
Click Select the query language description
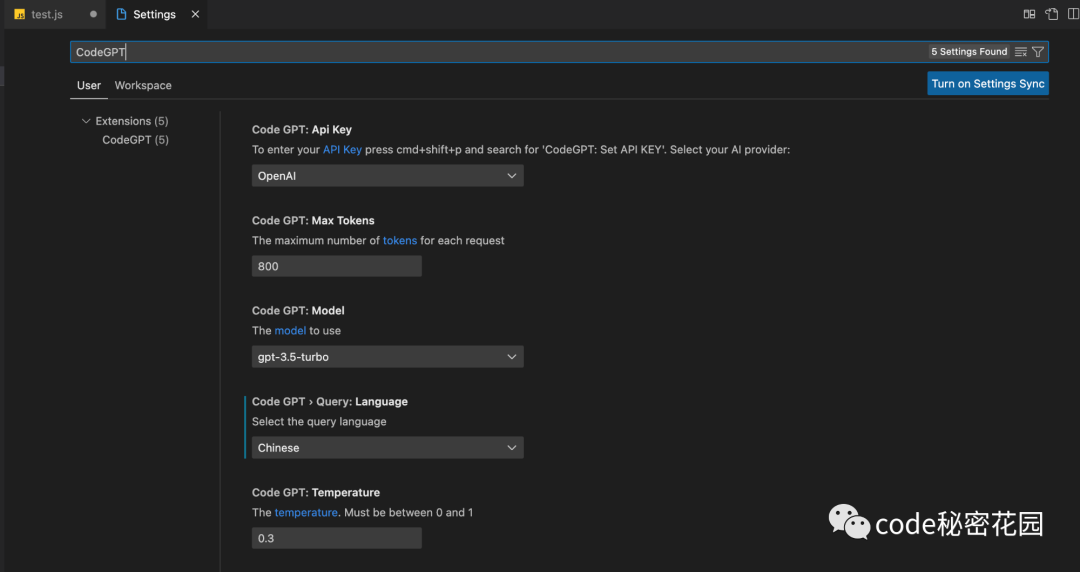pos(319,422)
